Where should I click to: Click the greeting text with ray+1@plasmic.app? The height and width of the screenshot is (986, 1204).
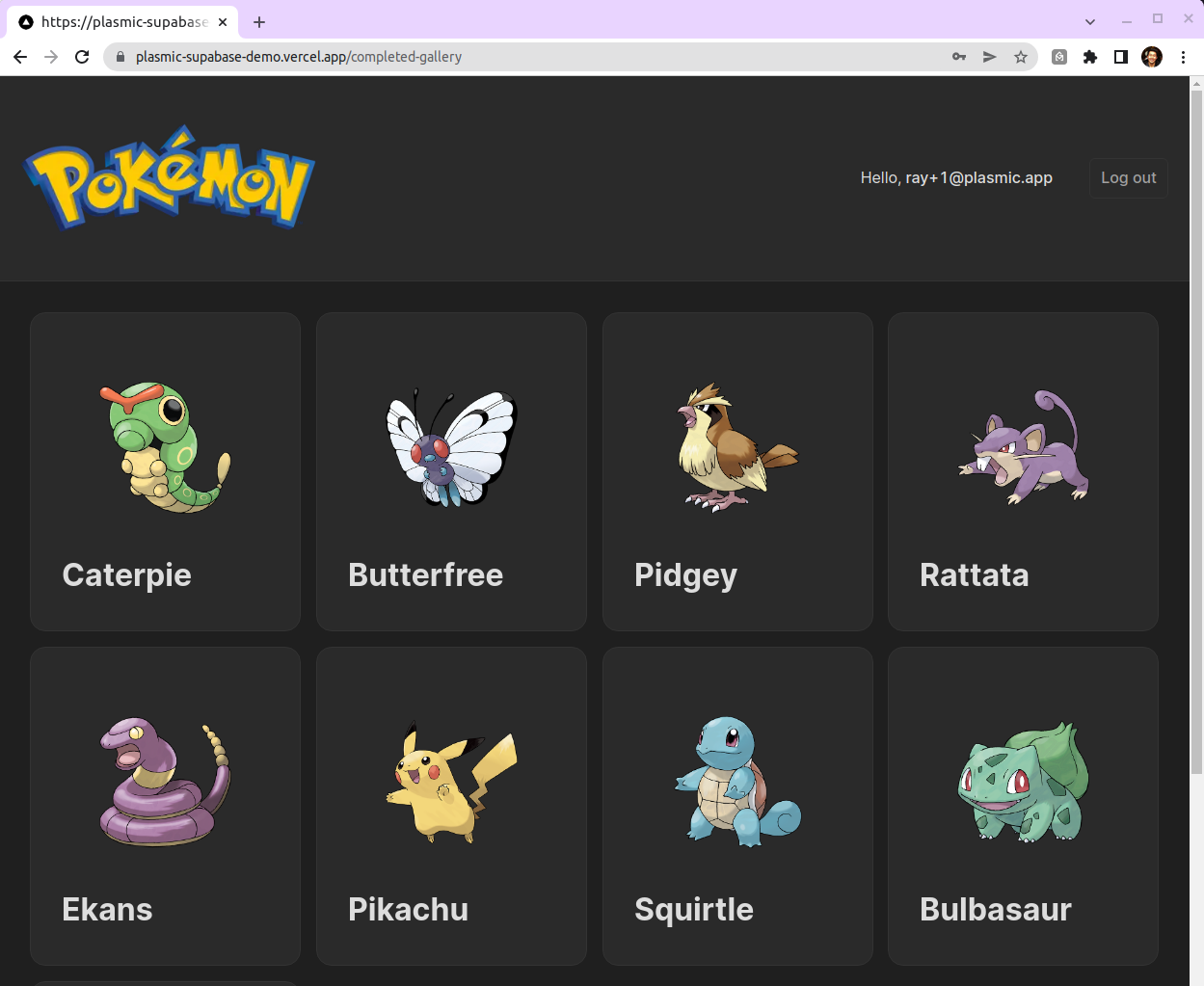[956, 178]
